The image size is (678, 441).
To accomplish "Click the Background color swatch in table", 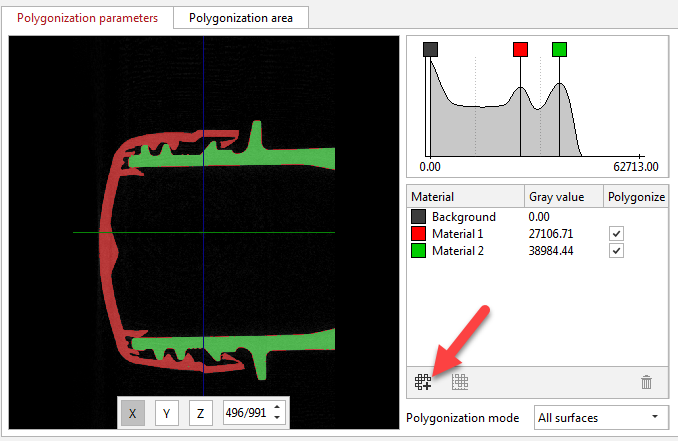I will click(x=418, y=217).
